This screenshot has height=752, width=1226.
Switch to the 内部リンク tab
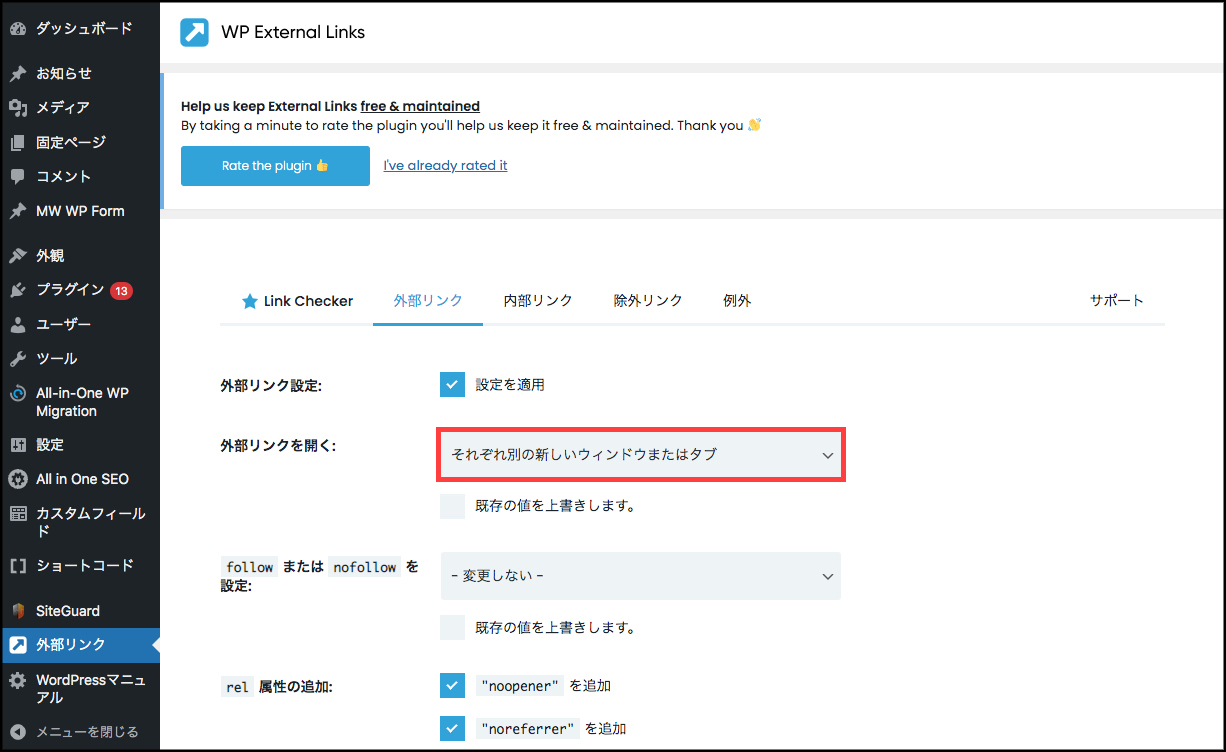click(538, 301)
